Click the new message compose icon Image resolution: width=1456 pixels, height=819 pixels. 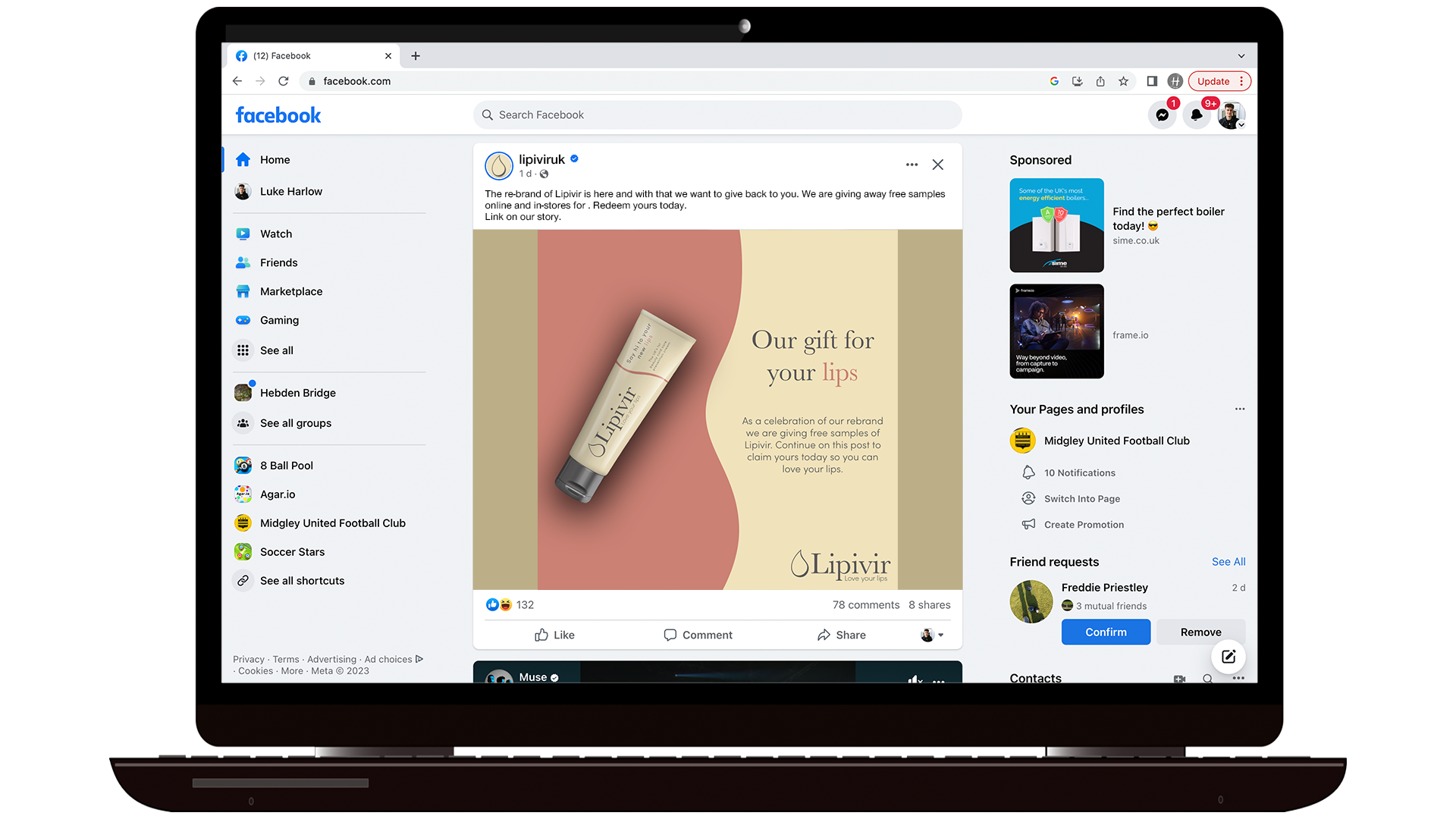1228,657
